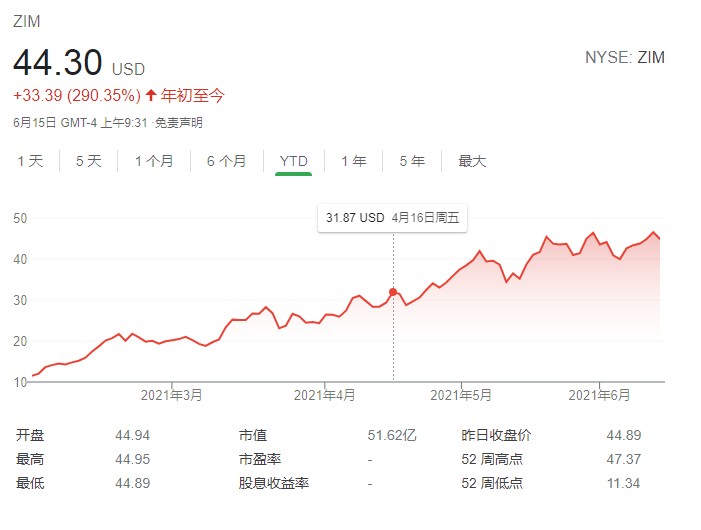Select the 5 天 time range tab
Viewport: 701px width, 530px height.
coord(89,161)
